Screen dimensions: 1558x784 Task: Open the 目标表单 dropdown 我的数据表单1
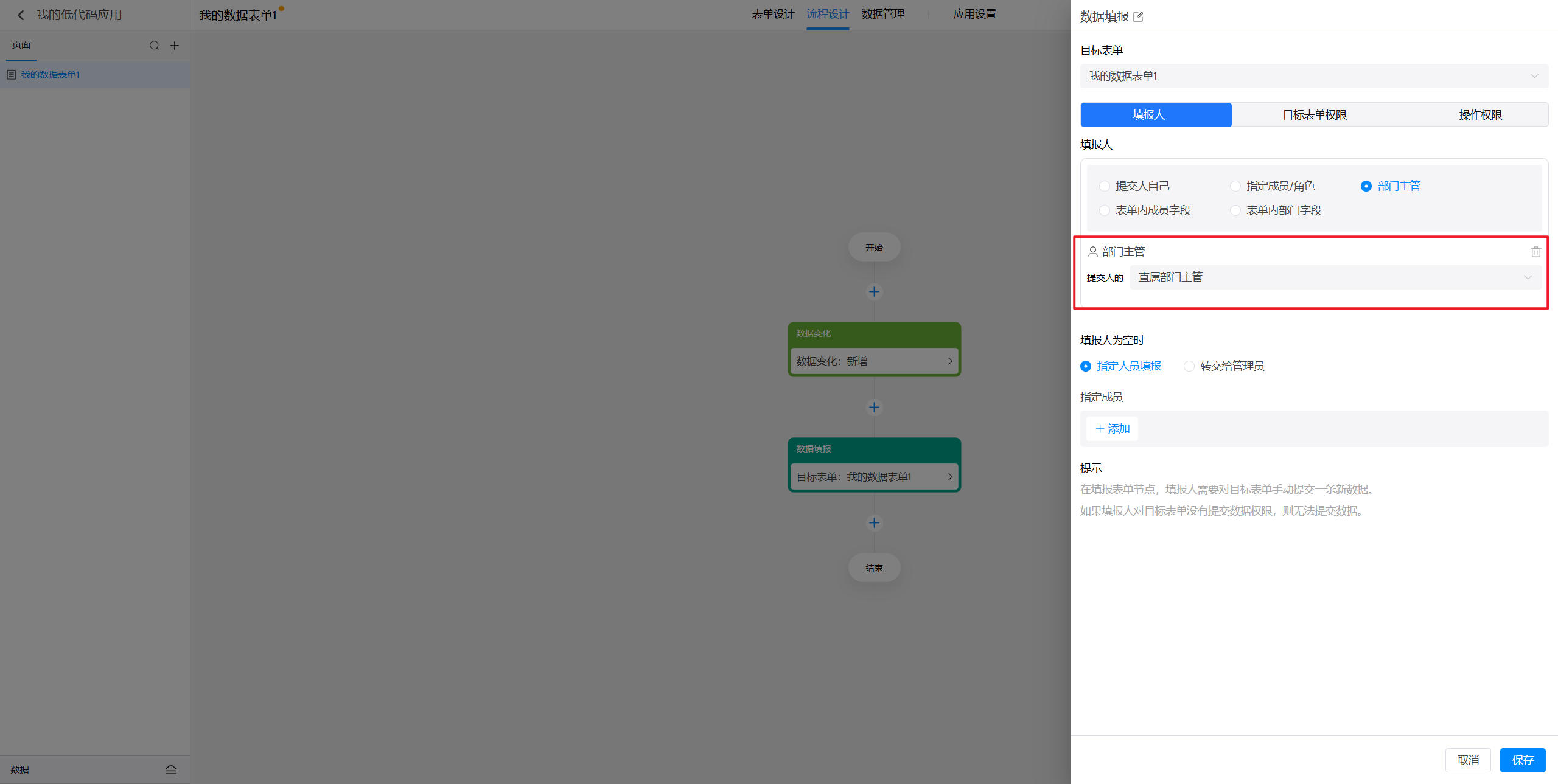pos(1313,76)
